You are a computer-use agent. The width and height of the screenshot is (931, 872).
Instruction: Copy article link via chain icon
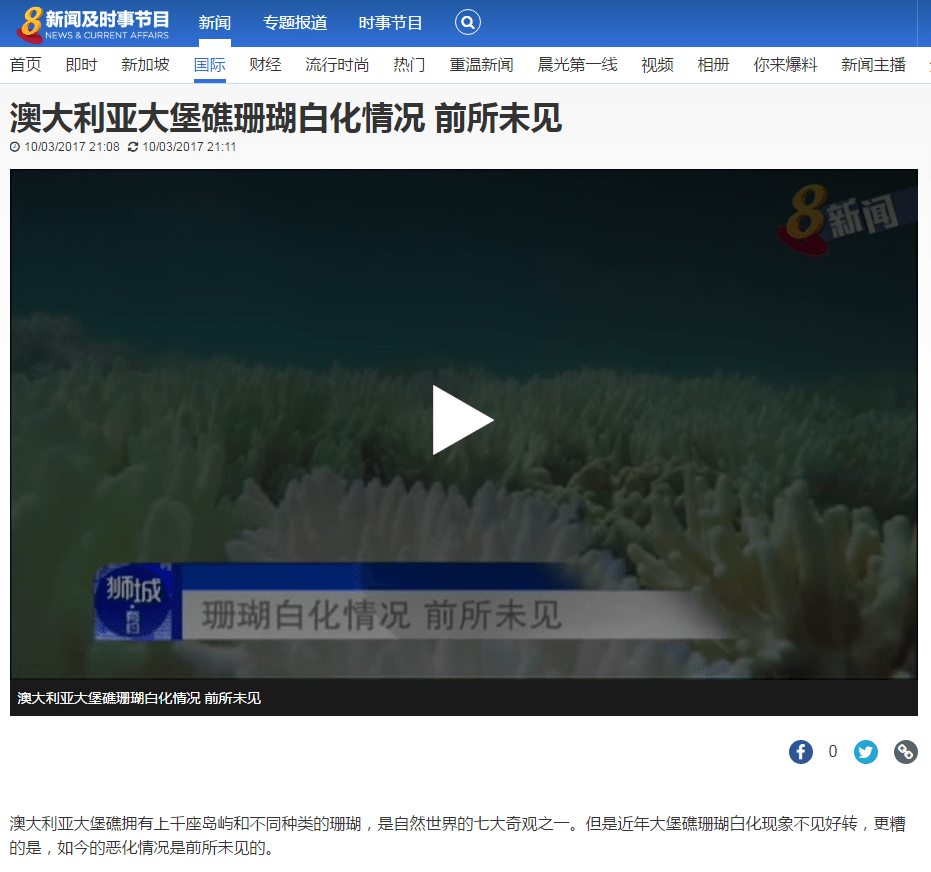pos(906,752)
